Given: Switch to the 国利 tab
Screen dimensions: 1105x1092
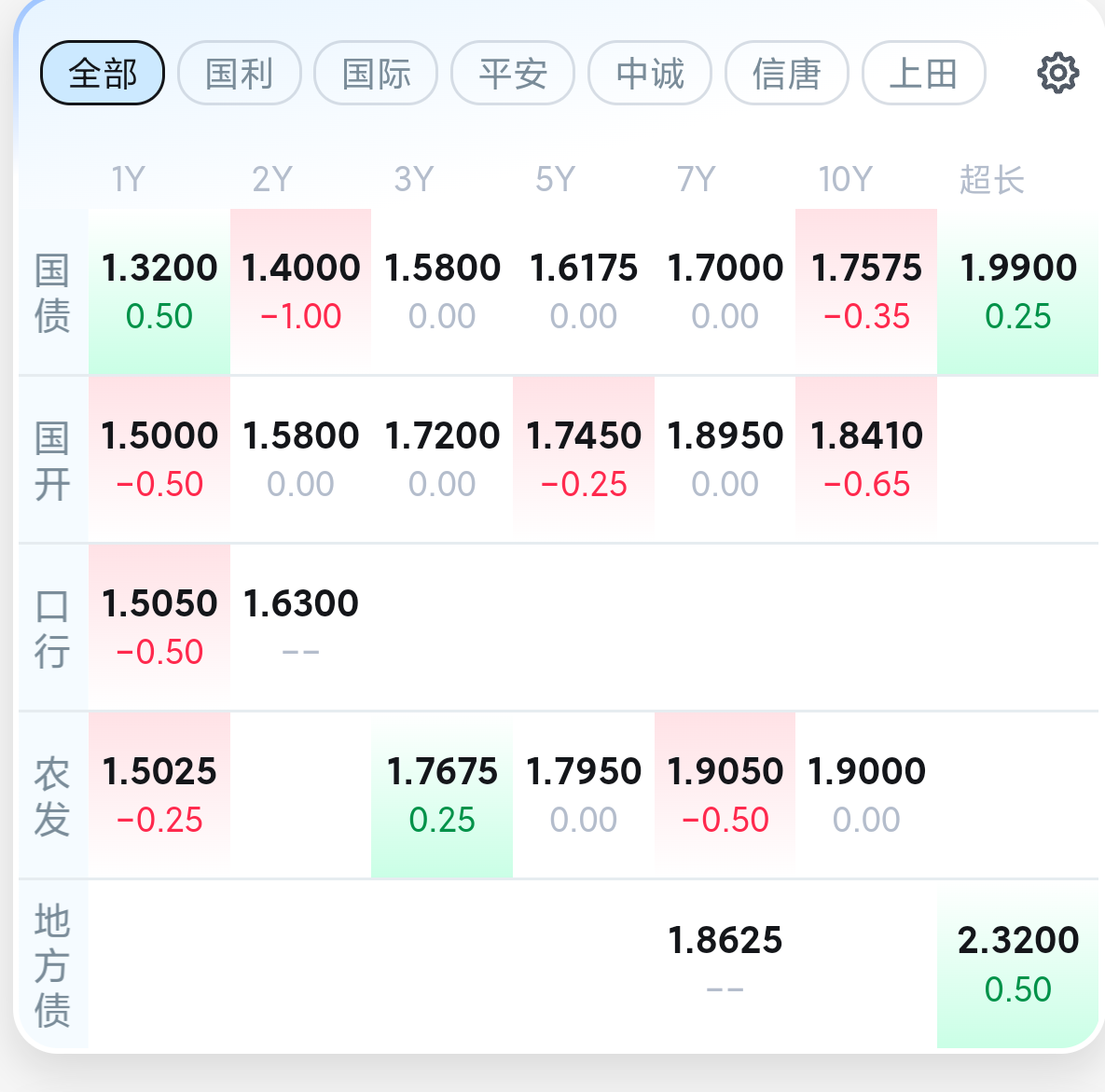Looking at the screenshot, I should pyautogui.click(x=240, y=73).
